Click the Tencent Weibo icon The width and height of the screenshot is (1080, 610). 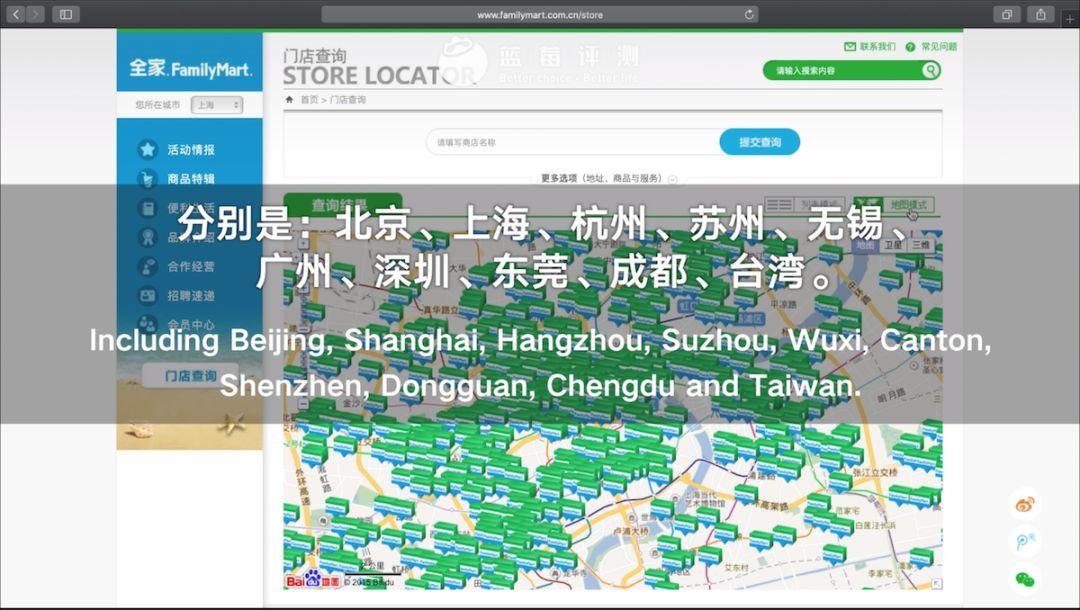point(1026,541)
